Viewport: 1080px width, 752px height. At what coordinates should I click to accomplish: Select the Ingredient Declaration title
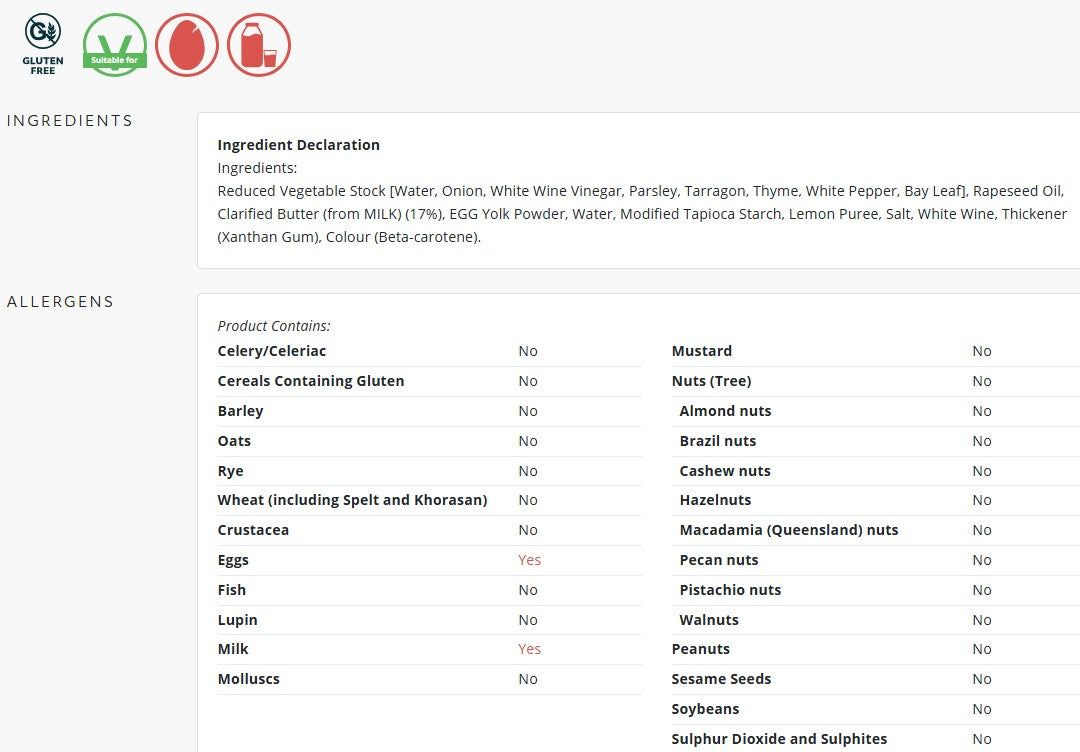[298, 145]
